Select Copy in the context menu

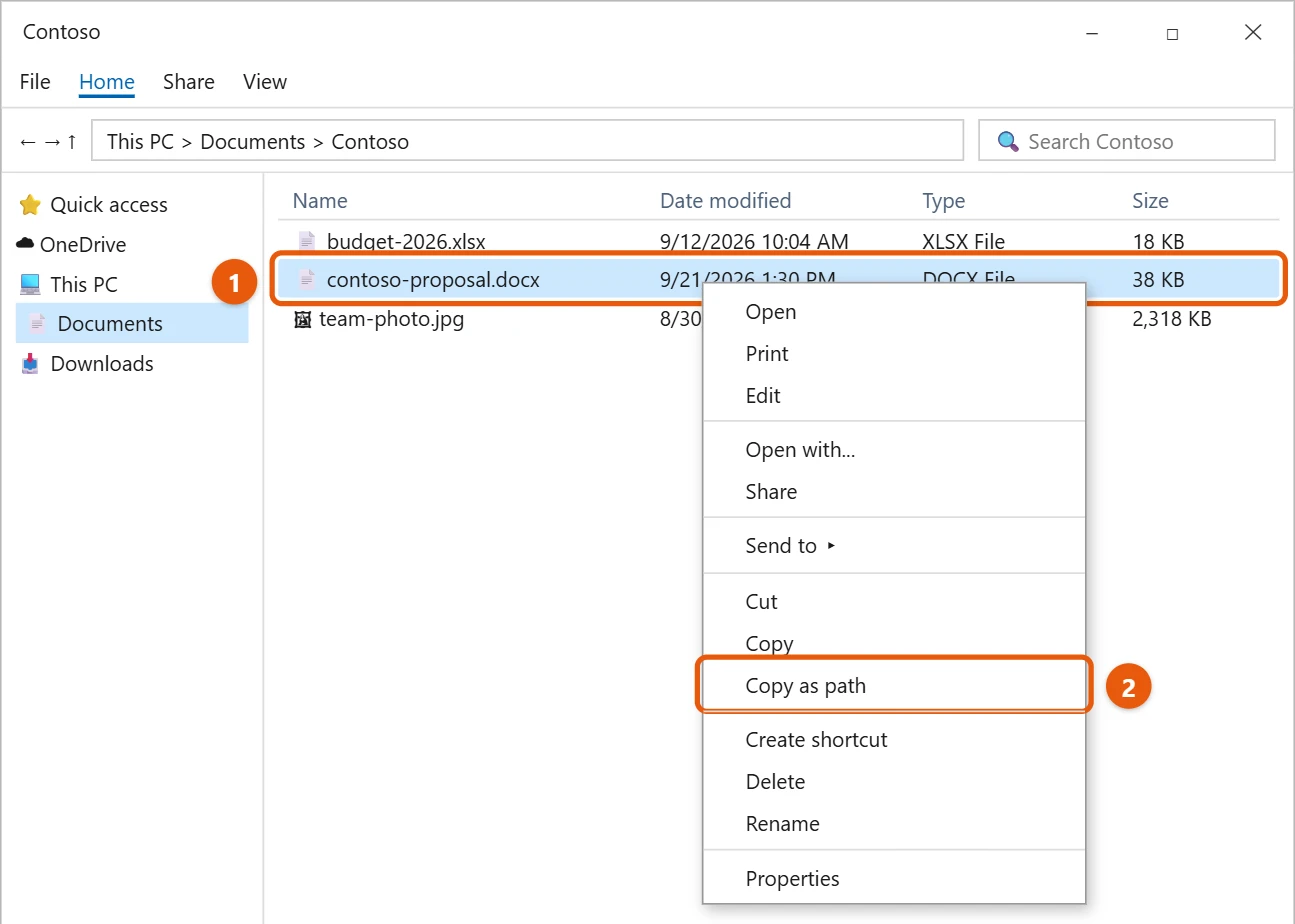click(x=894, y=644)
